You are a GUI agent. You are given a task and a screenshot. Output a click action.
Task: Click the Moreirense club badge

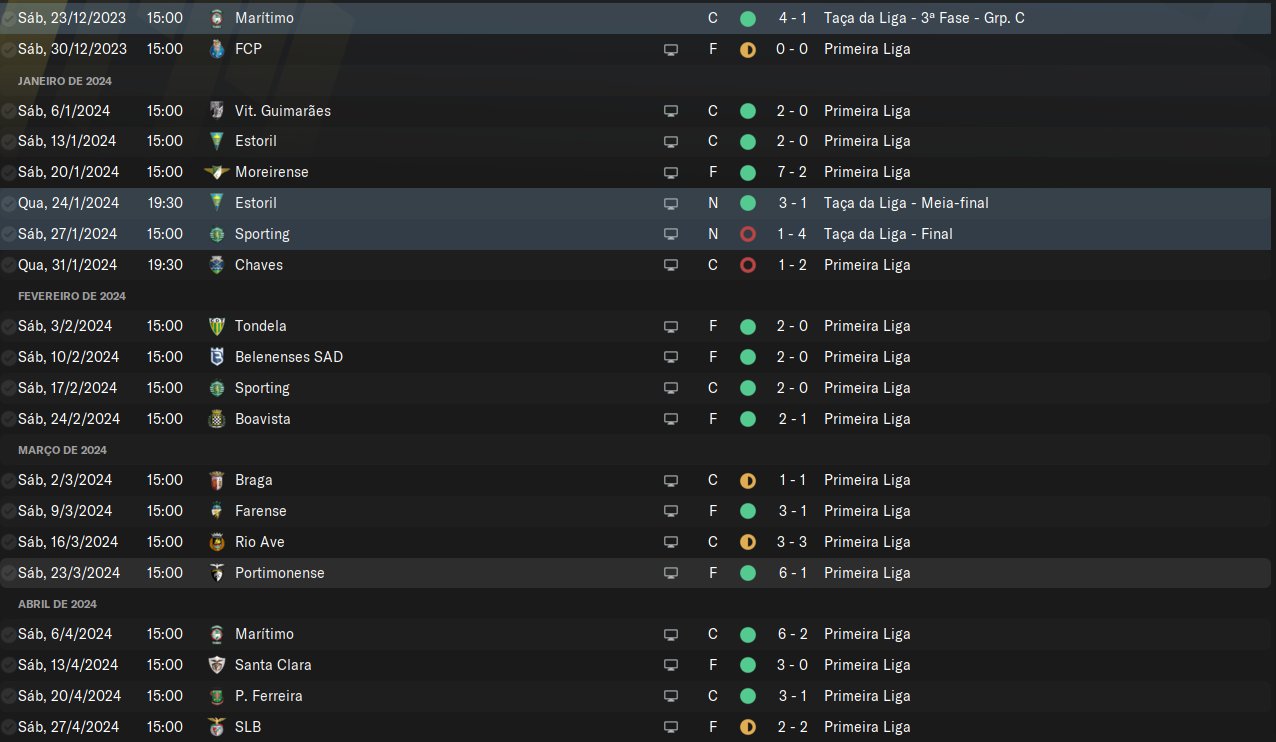(217, 172)
